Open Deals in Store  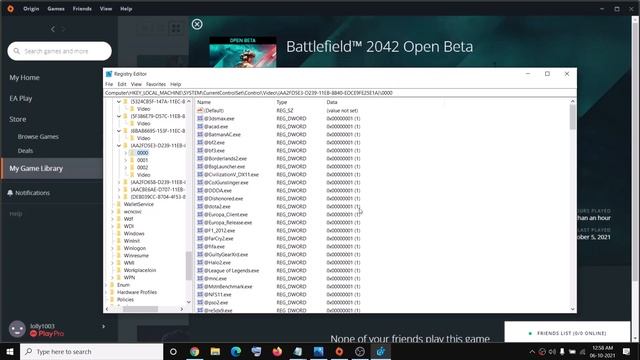pos(25,151)
